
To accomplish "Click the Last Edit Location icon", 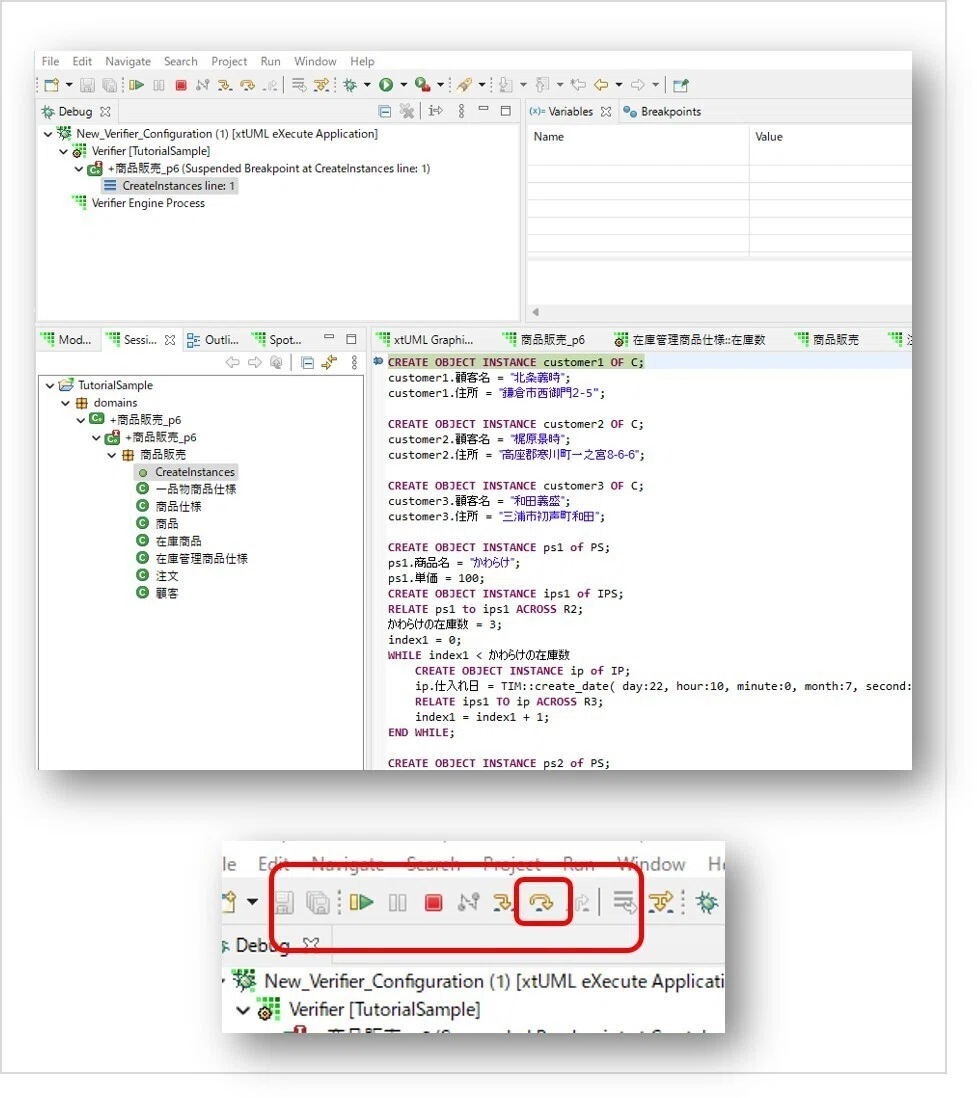I will point(578,85).
